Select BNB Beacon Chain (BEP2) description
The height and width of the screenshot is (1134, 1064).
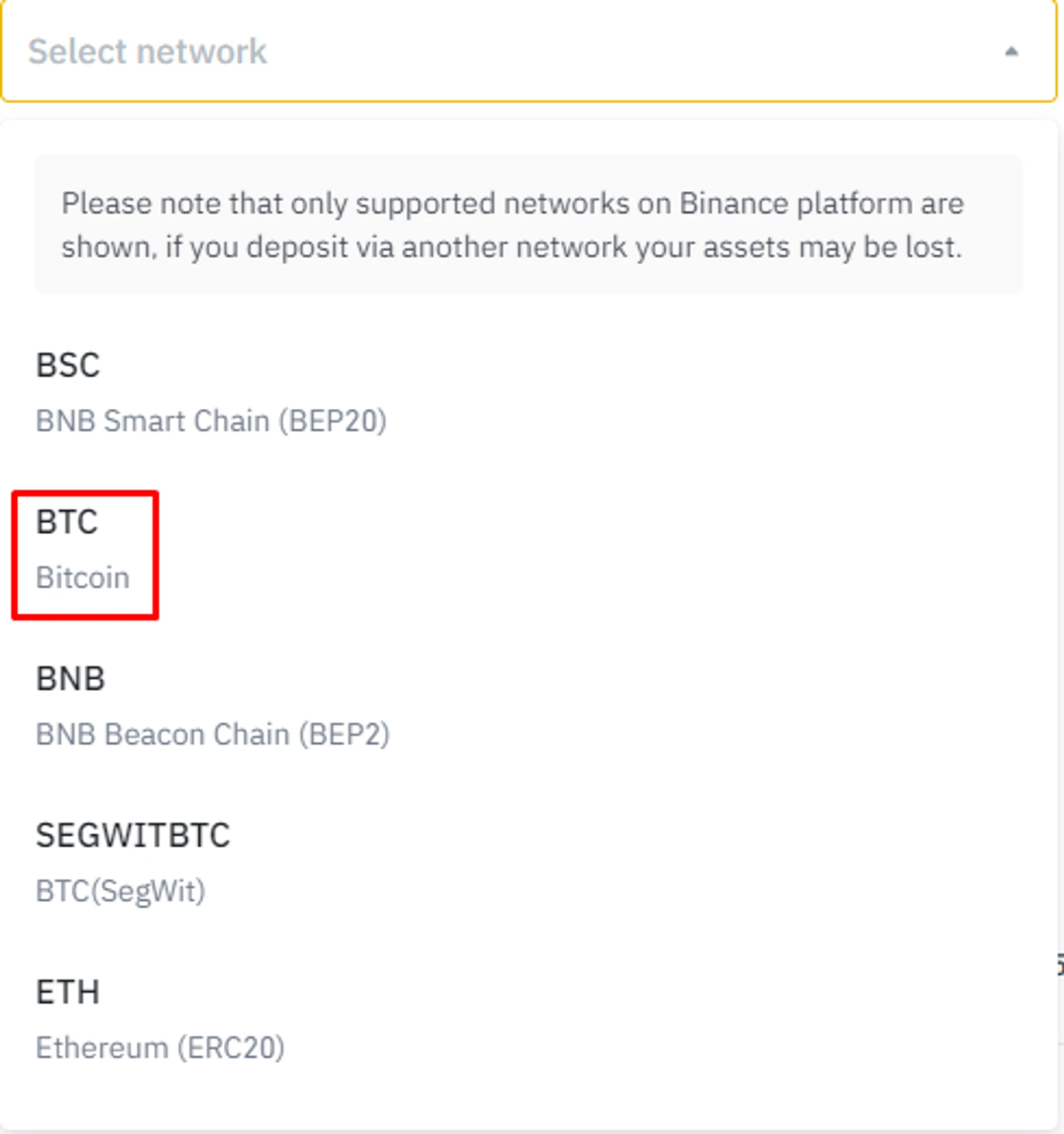[x=213, y=734]
